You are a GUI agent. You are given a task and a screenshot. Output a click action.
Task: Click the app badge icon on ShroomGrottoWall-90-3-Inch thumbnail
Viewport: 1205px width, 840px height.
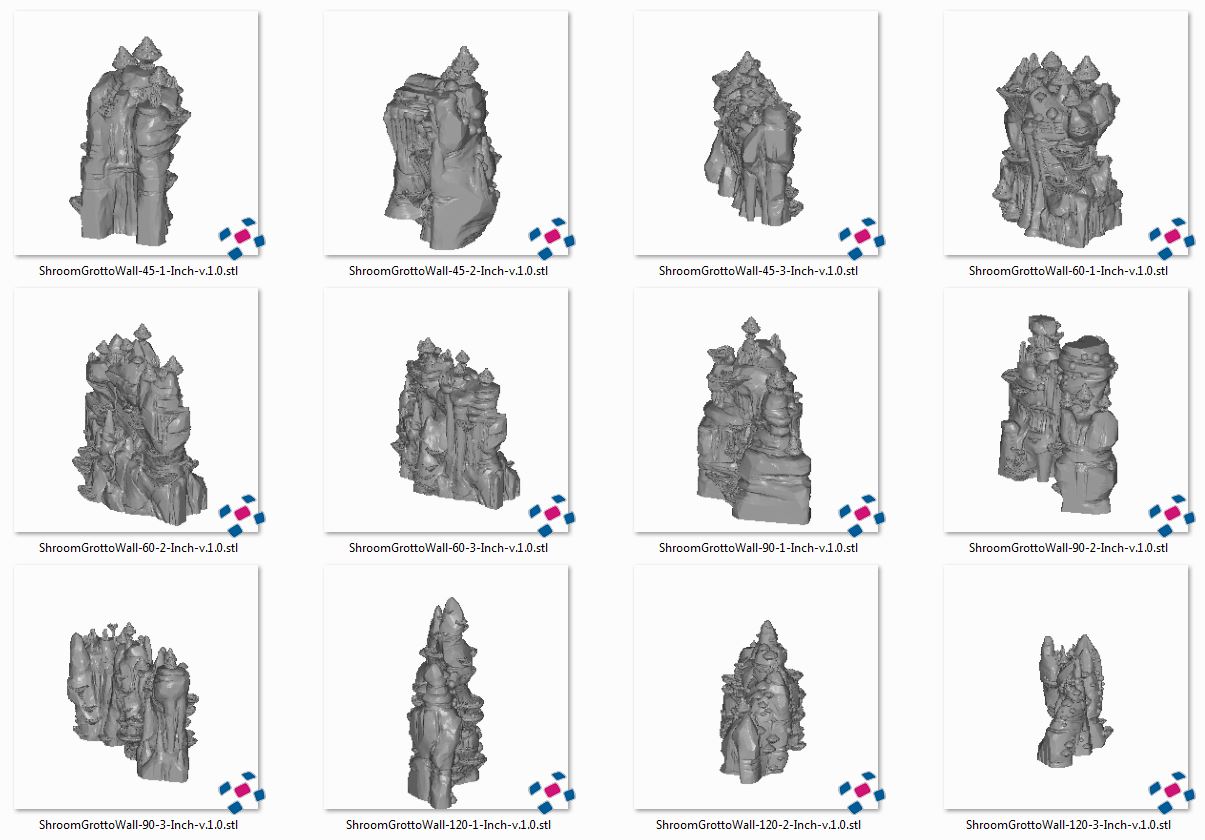click(241, 790)
